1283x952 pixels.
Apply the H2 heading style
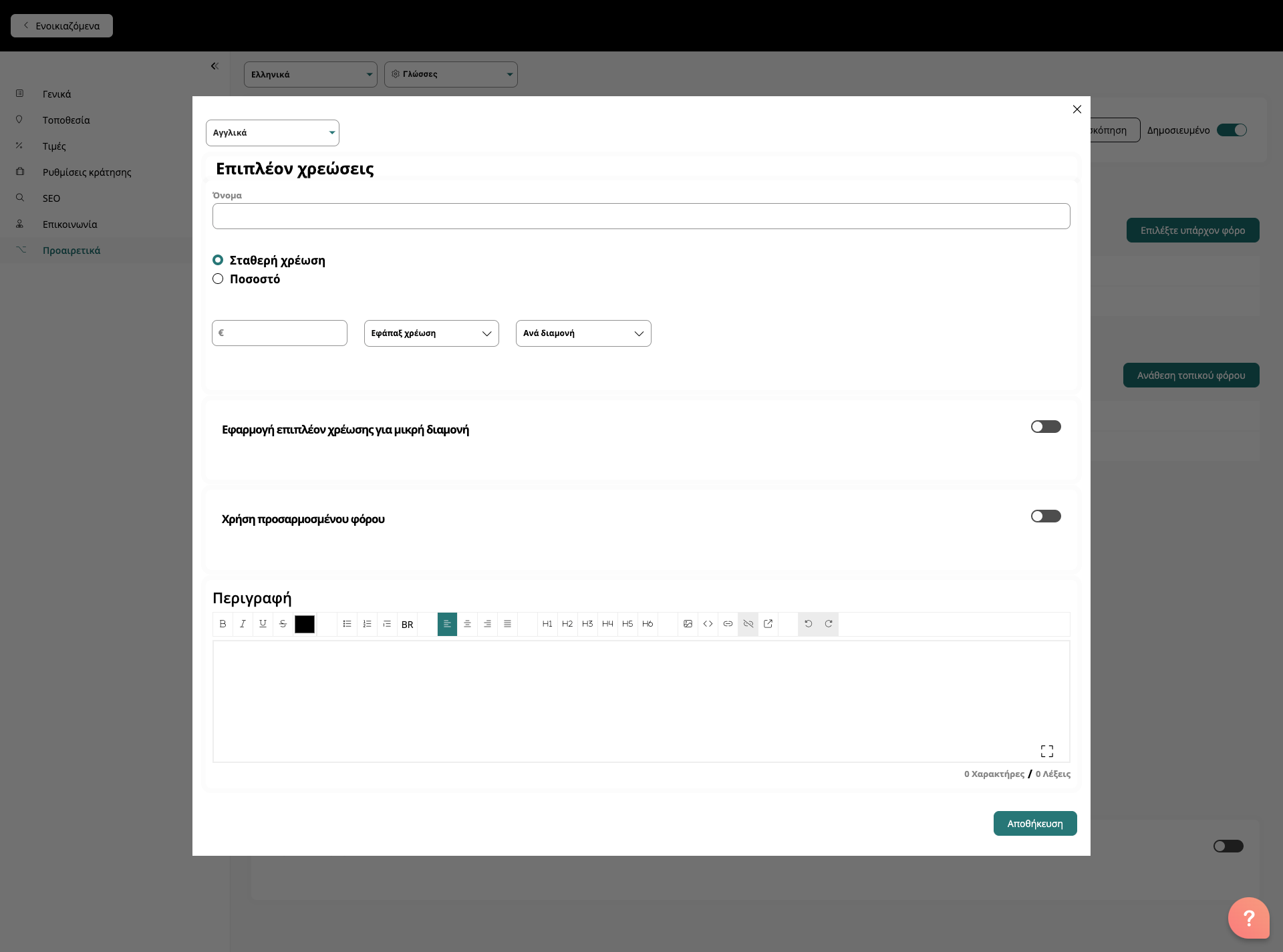pos(567,624)
